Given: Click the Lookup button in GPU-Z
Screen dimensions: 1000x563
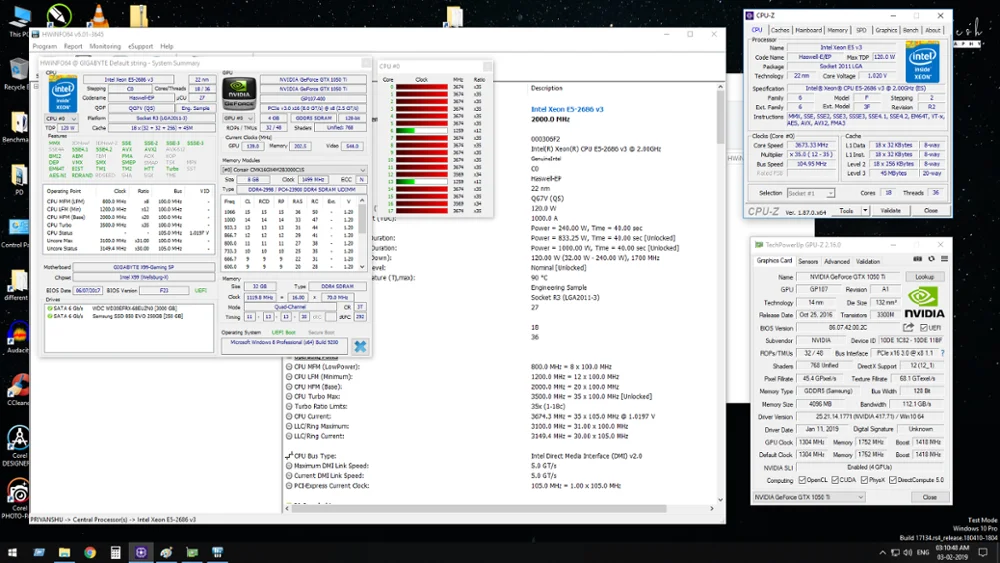Looking at the screenshot, I should tap(925, 276).
